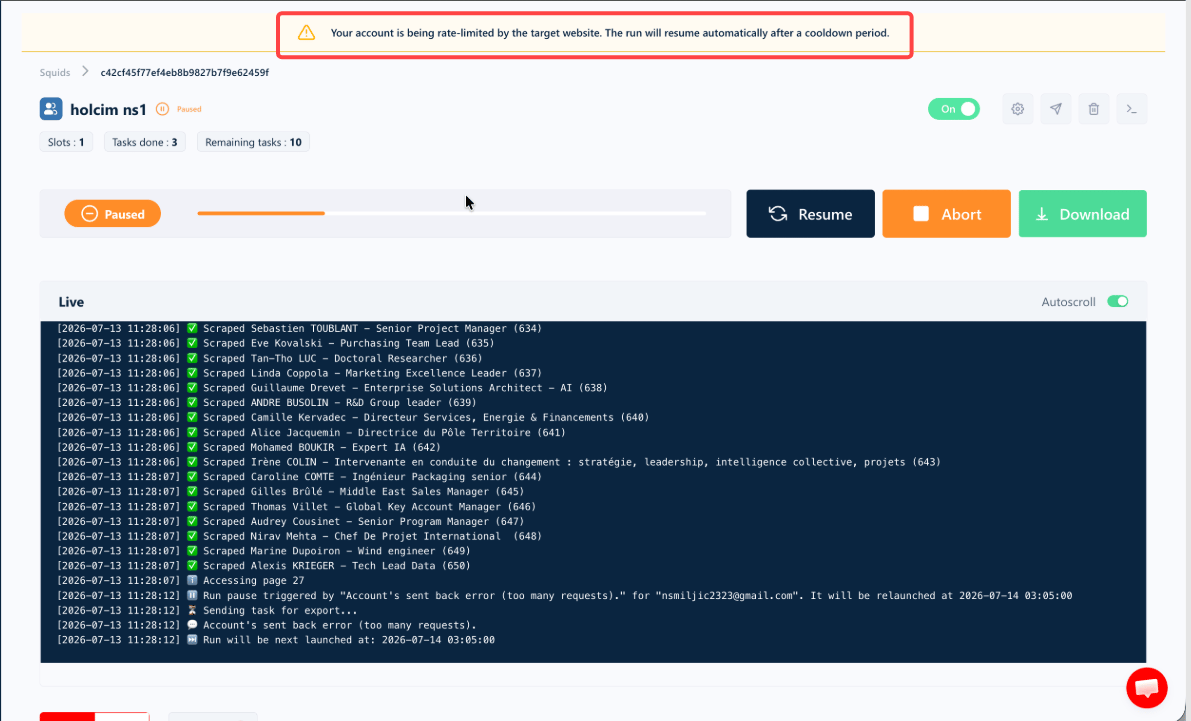This screenshot has height=721, width=1191.
Task: Select log line Scraped Tan-Tho LUC (636)
Action: (x=270, y=358)
